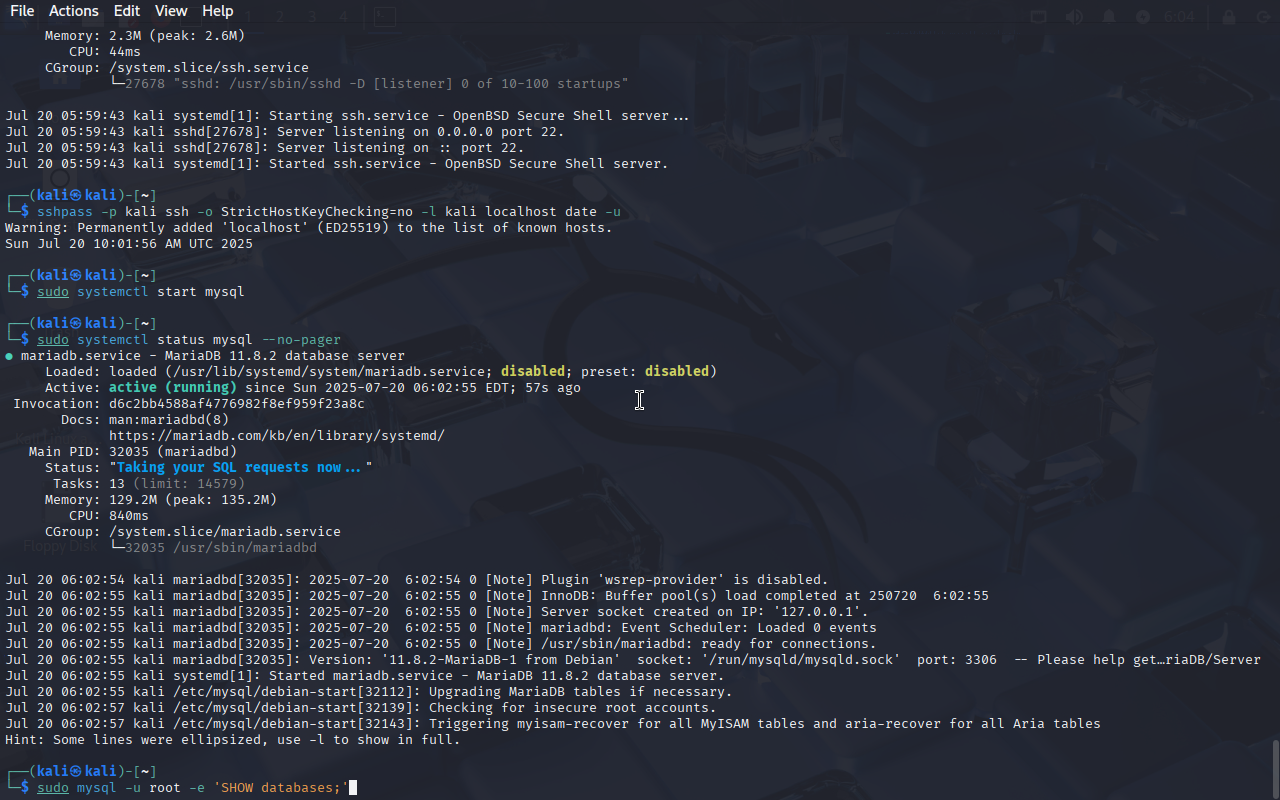Click the 'Invocation' ID d6c2bb4588af4776982f8ef959f23a8c
Viewport: 1280px width, 800px height.
coord(237,404)
